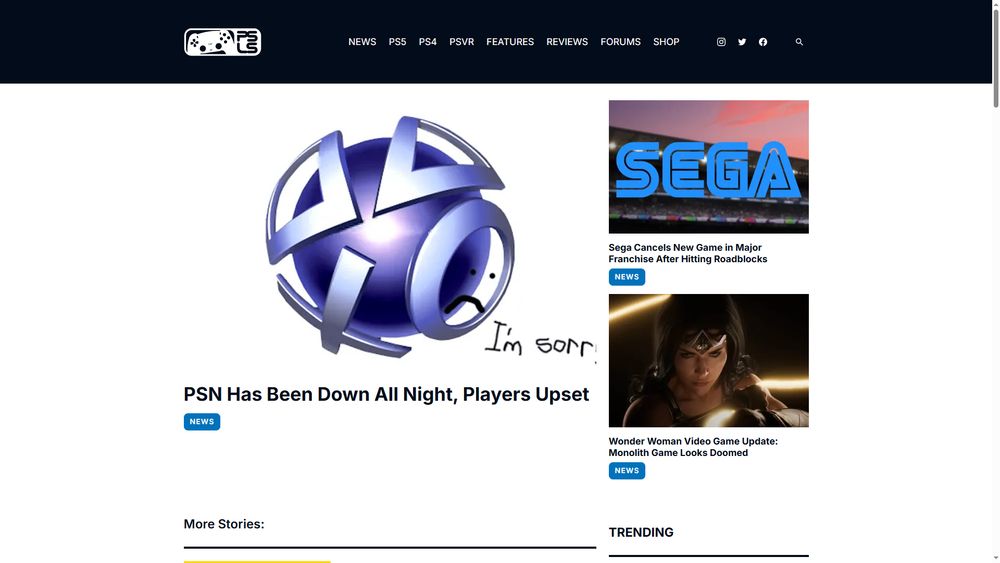Click NEWS tag under Sega article
1000x563 pixels.
626,277
